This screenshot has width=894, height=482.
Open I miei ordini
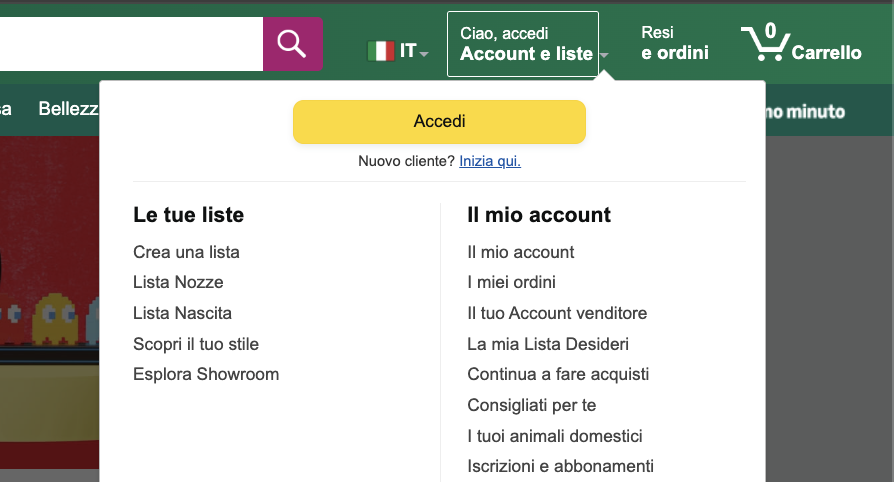point(511,282)
